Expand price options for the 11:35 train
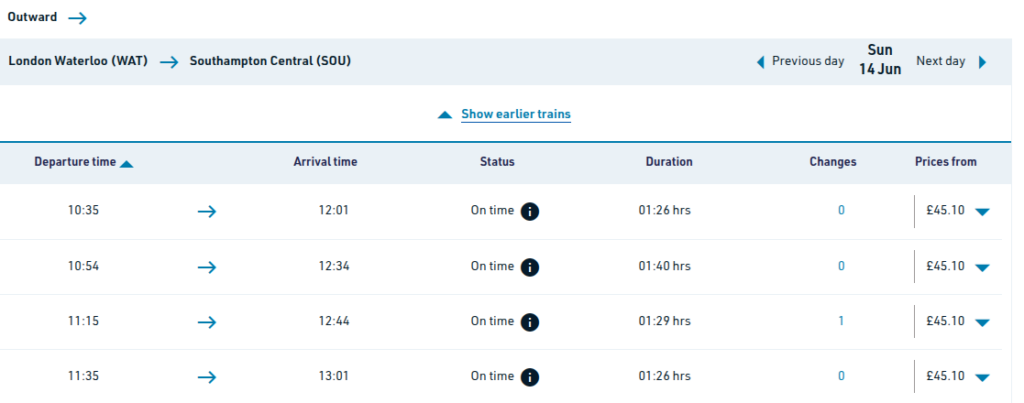Image resolution: width=1024 pixels, height=403 pixels. 982,377
